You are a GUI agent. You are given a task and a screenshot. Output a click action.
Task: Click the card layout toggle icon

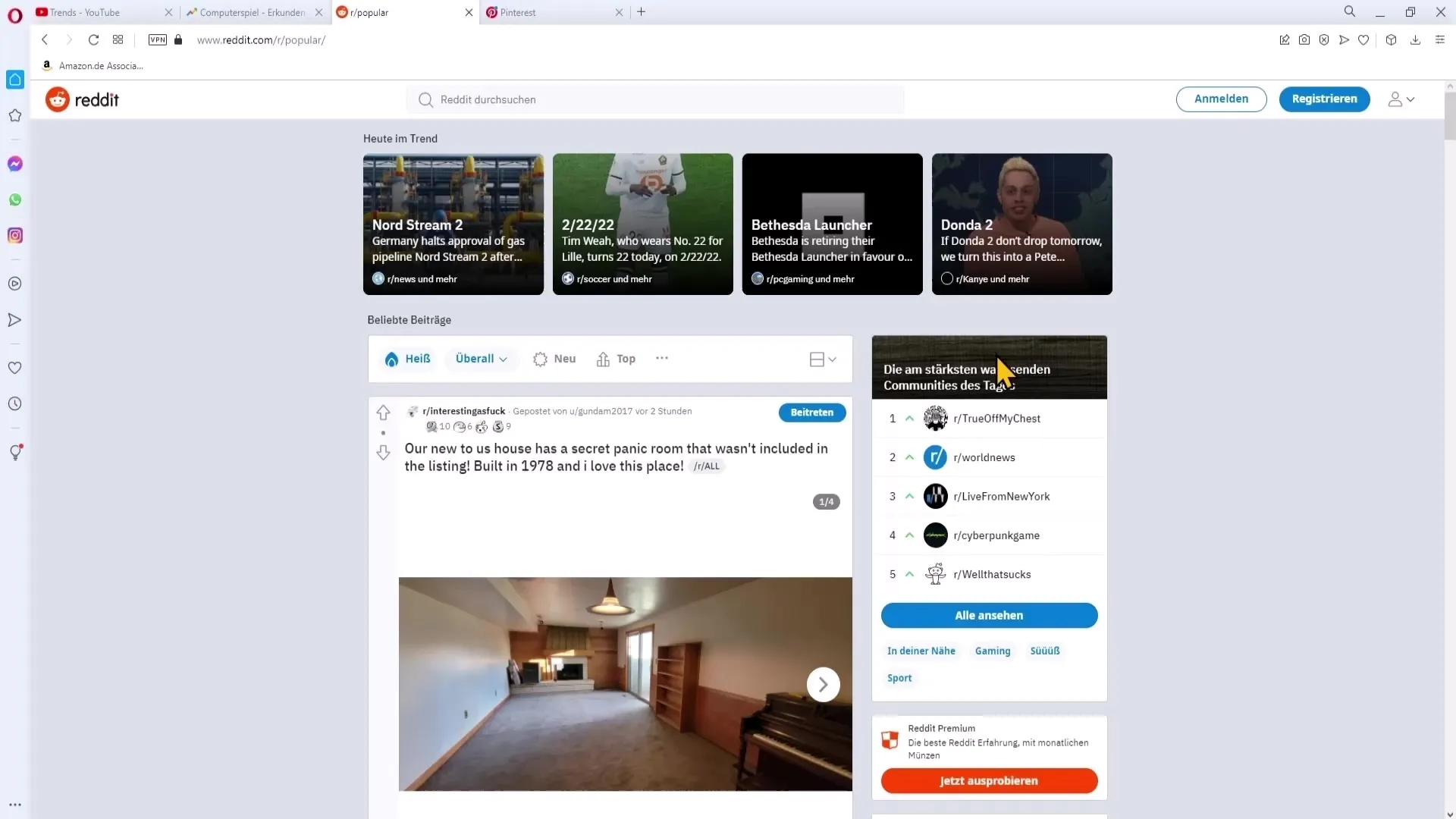pyautogui.click(x=821, y=359)
